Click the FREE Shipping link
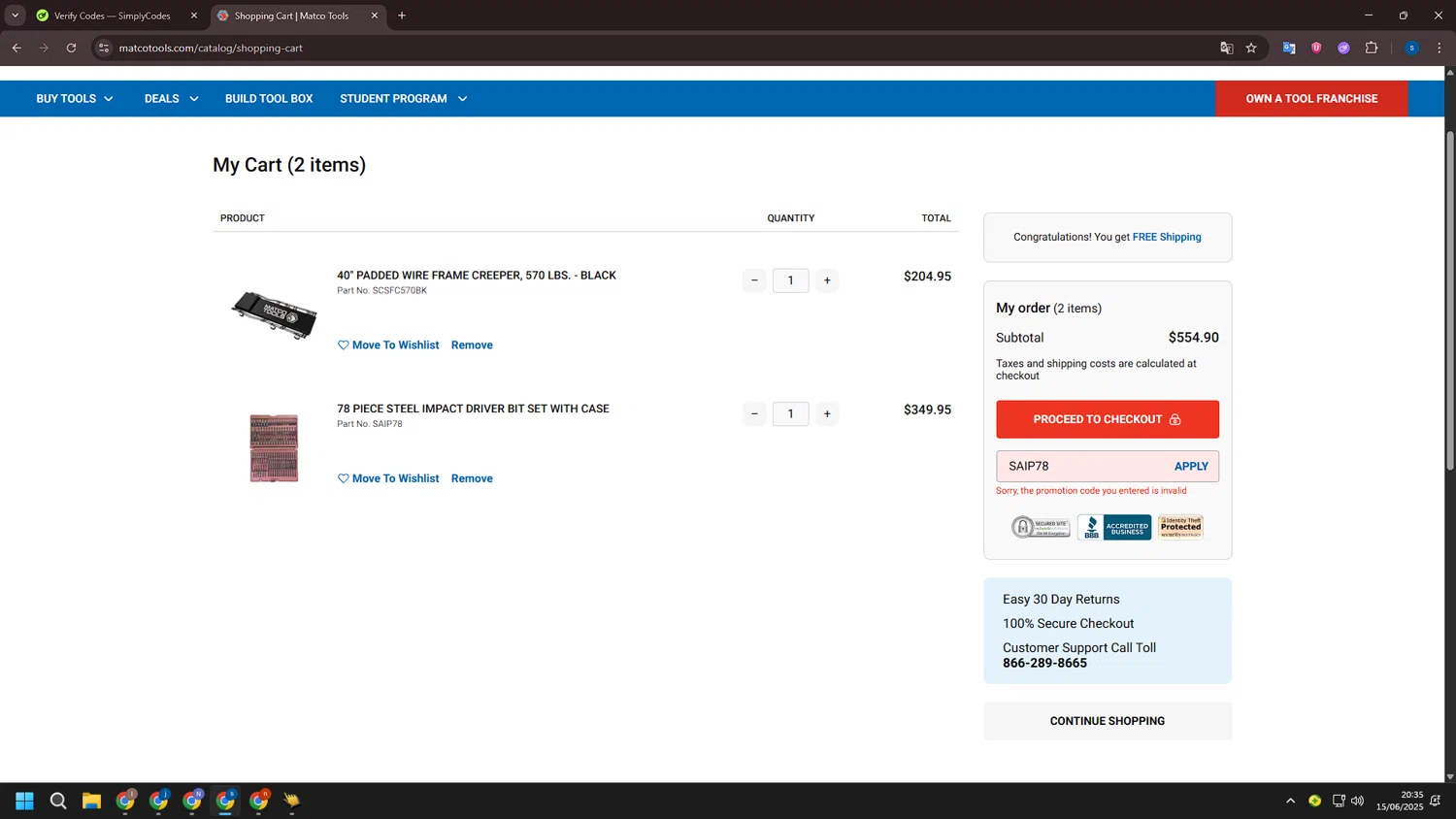The height and width of the screenshot is (819, 1456). tap(1167, 237)
